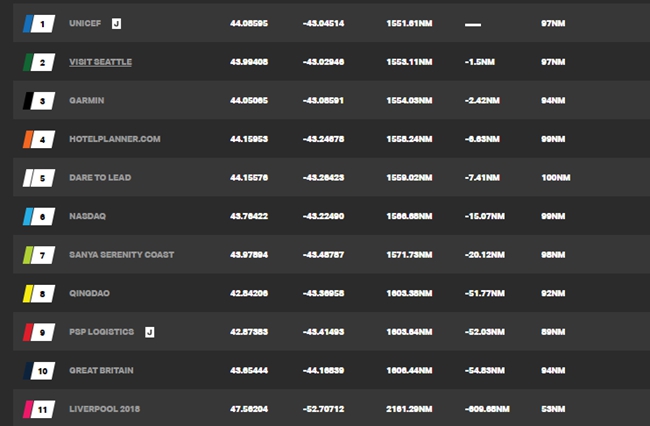Screen dimensions: 650x426
Task: Select the red position 9 badge
Action: [x=39, y=332]
